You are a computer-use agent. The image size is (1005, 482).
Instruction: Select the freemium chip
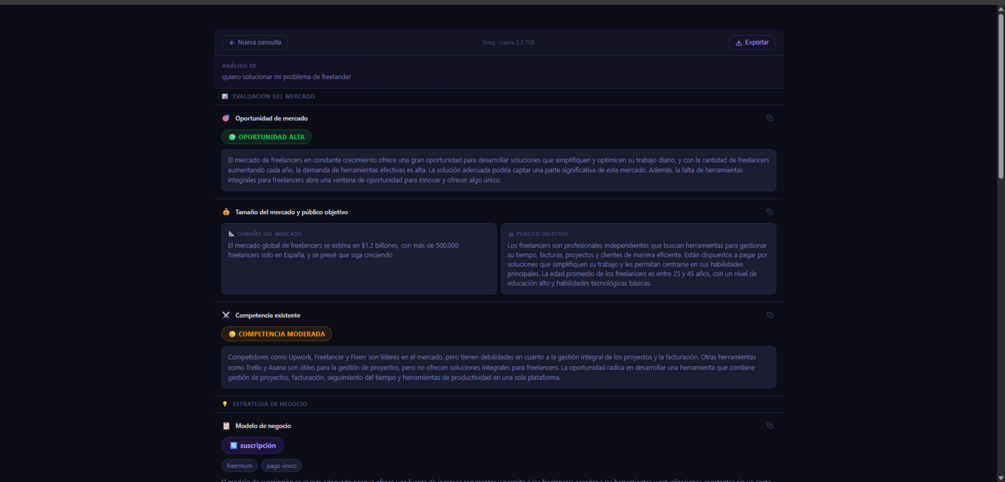tap(240, 466)
